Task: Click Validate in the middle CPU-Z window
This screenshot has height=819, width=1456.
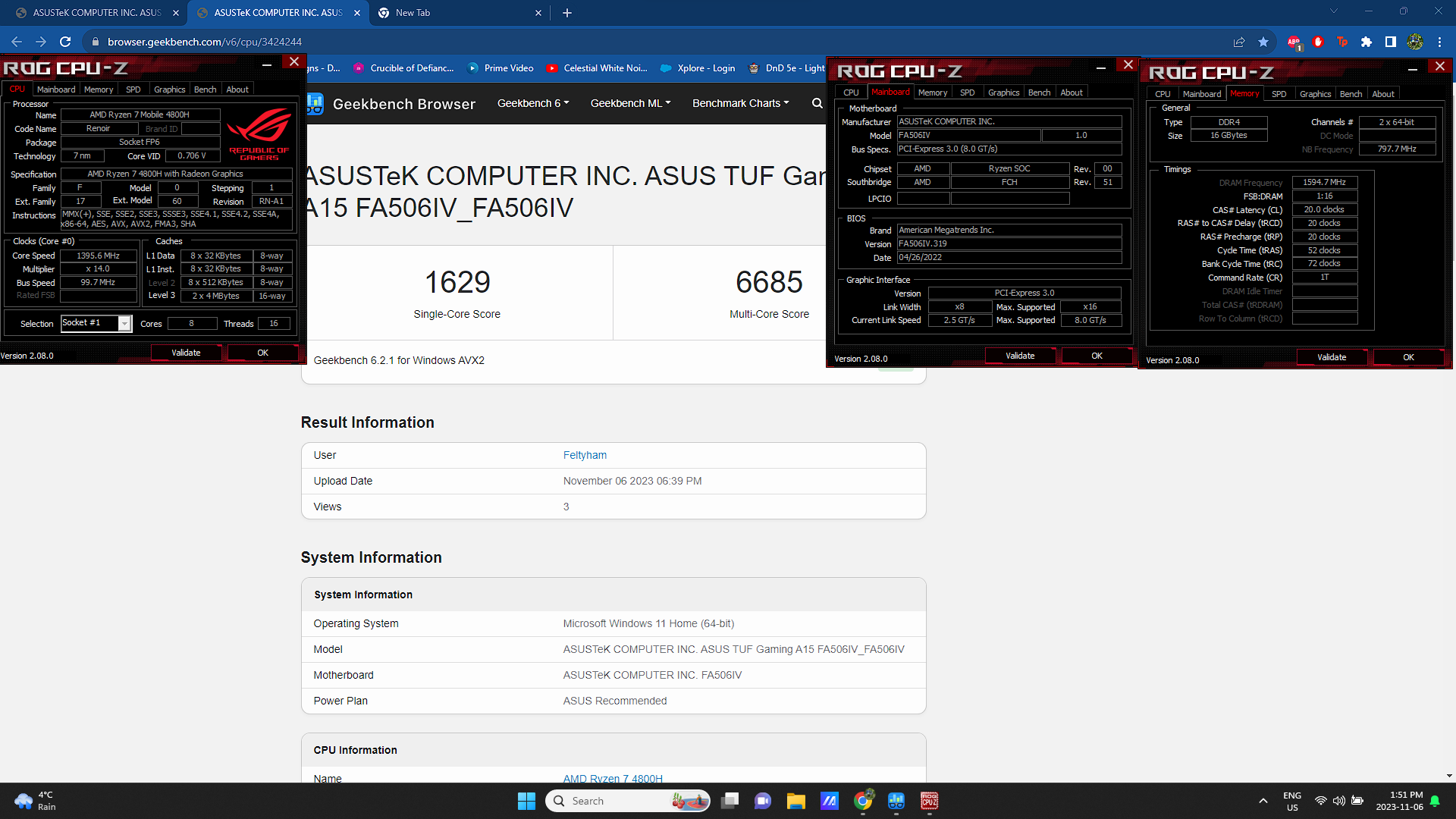Action: [1020, 356]
